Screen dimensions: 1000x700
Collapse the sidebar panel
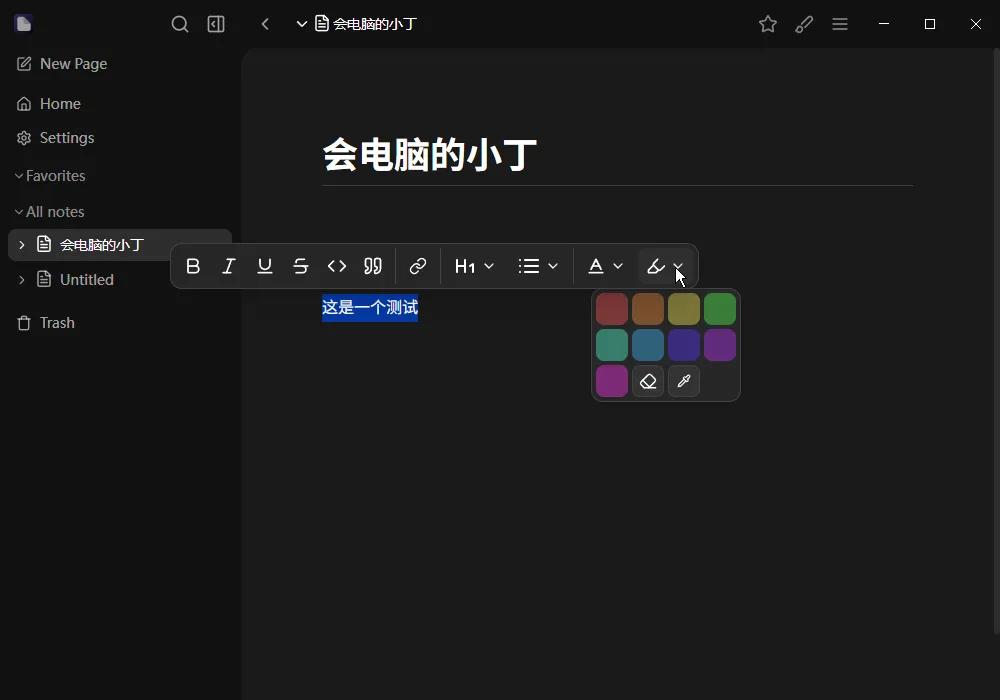(216, 24)
